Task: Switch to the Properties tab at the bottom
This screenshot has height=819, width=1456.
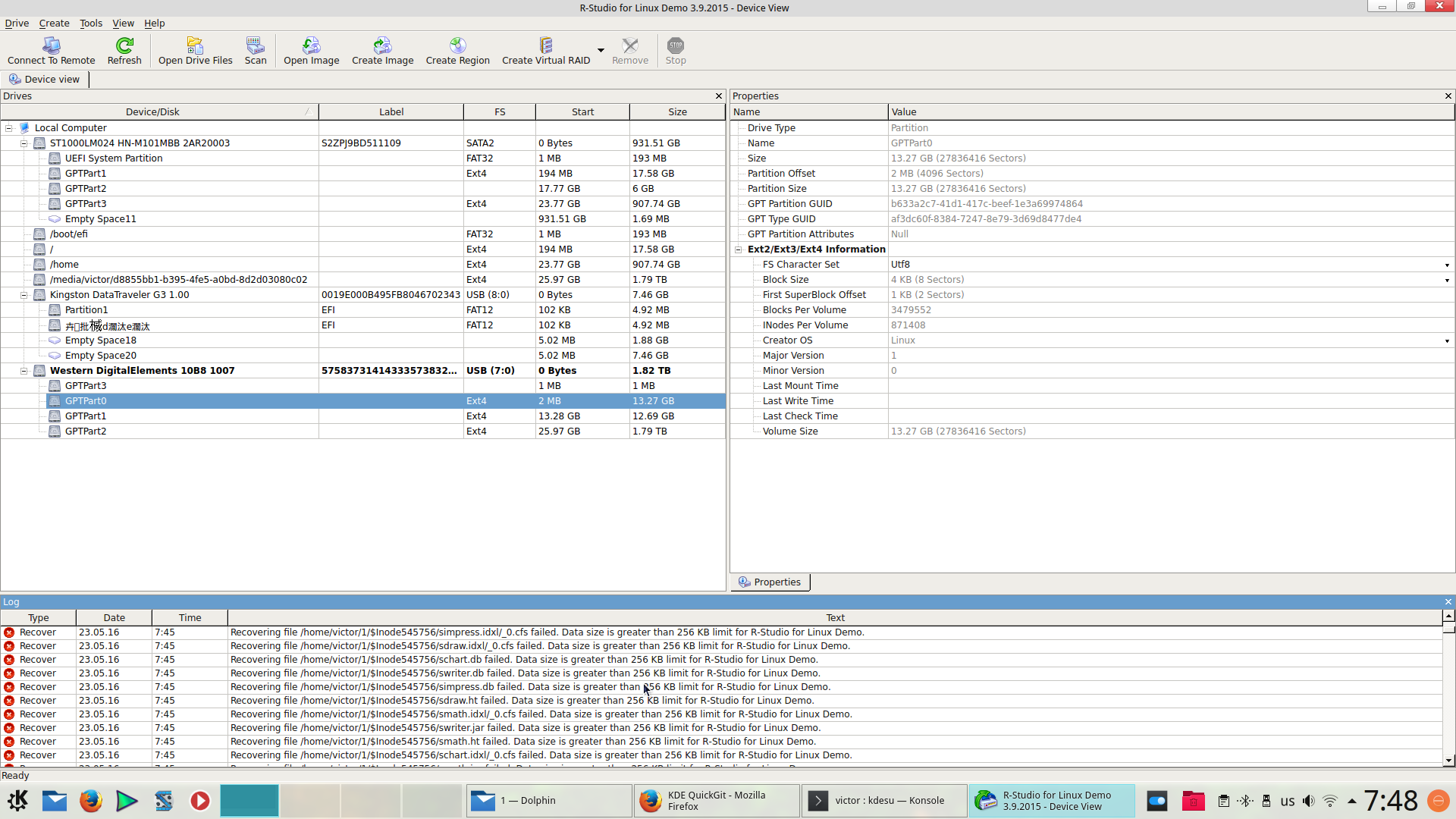Action: (770, 582)
